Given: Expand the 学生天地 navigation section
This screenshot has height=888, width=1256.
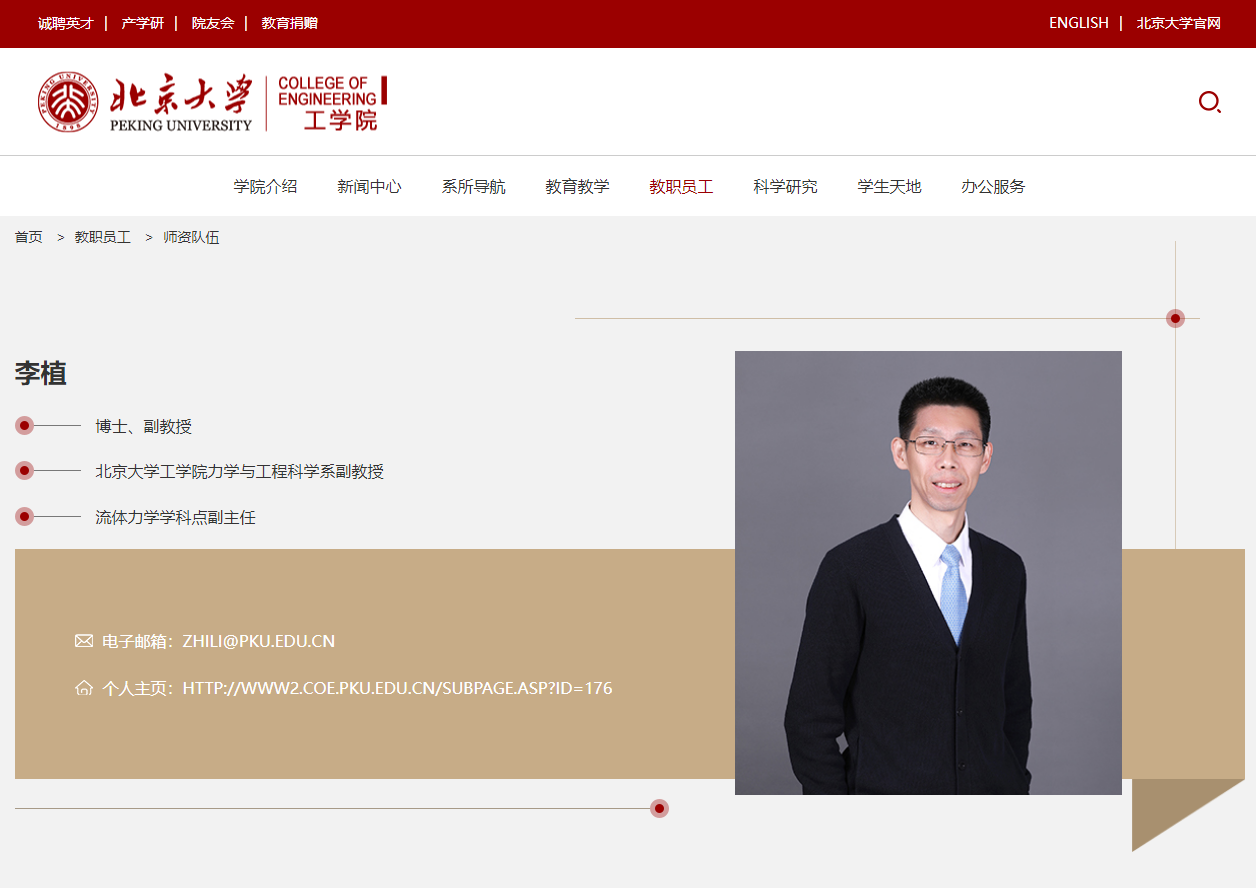Looking at the screenshot, I should [888, 186].
